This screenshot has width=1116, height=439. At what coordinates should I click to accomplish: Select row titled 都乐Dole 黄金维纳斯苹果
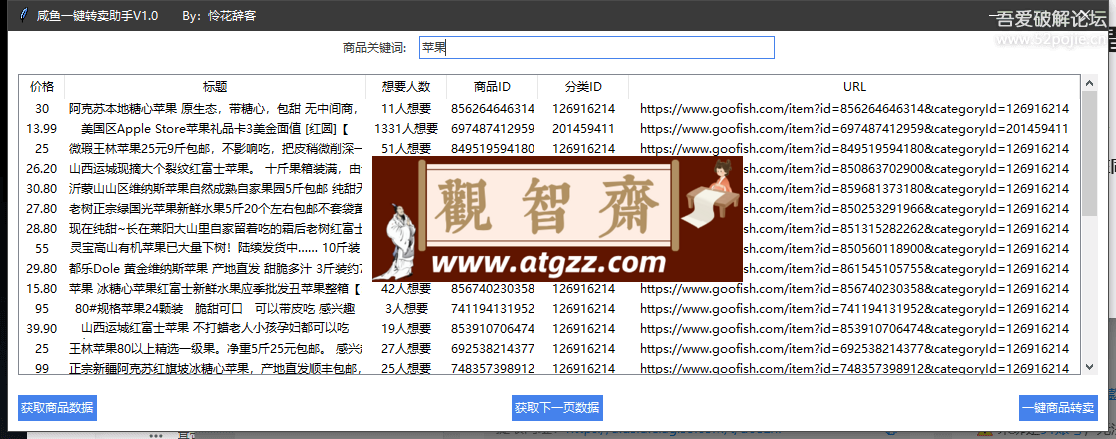pyautogui.click(x=549, y=268)
